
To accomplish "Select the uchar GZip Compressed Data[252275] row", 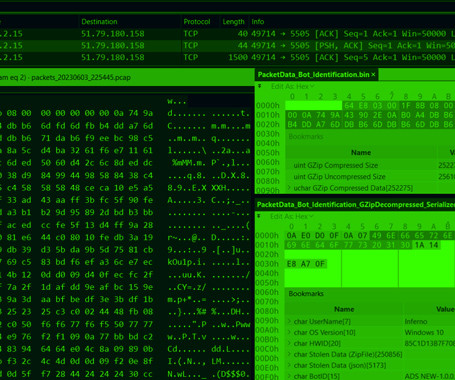I will coord(370,188).
